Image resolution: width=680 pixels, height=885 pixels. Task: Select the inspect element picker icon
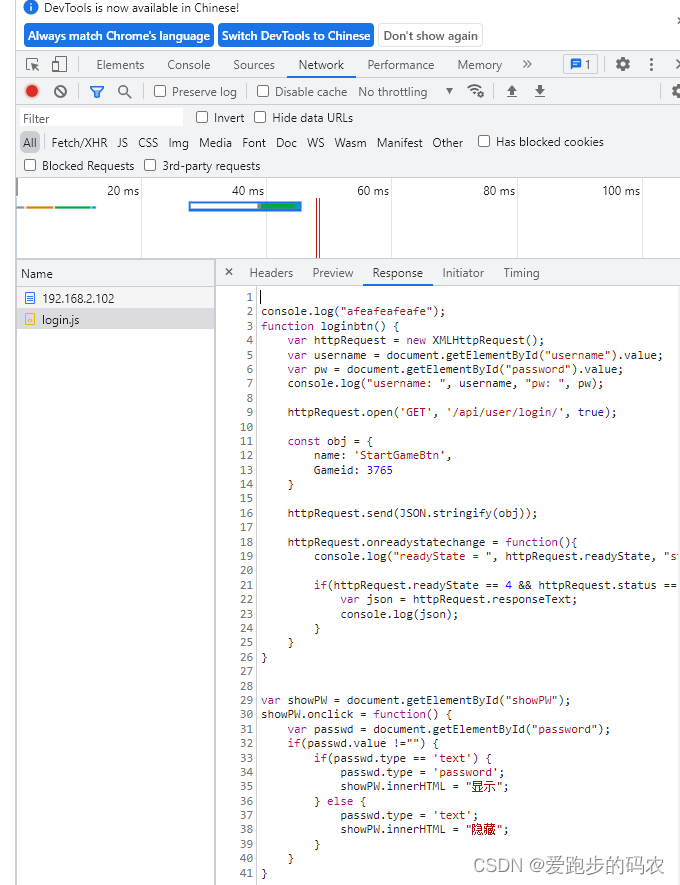(33, 64)
